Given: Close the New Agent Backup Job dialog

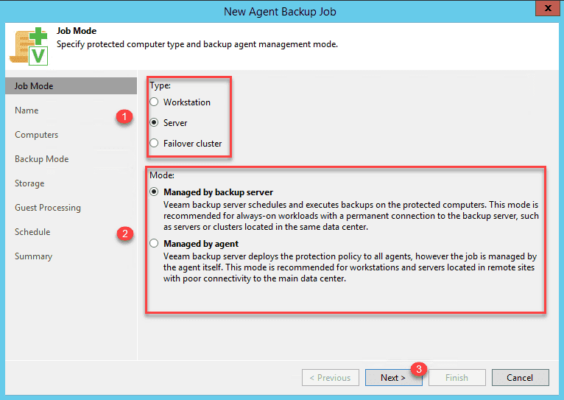Looking at the screenshot, I should 547,8.
